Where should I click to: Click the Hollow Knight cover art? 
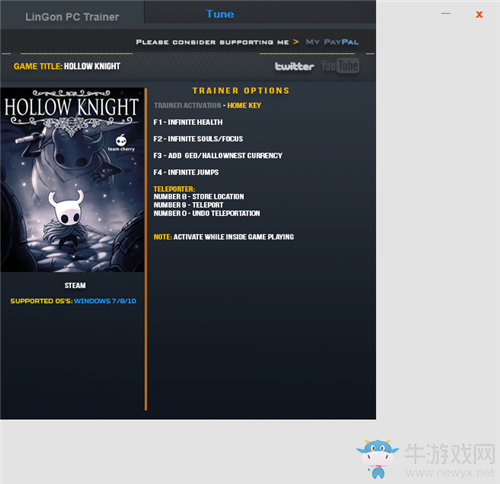point(72,180)
